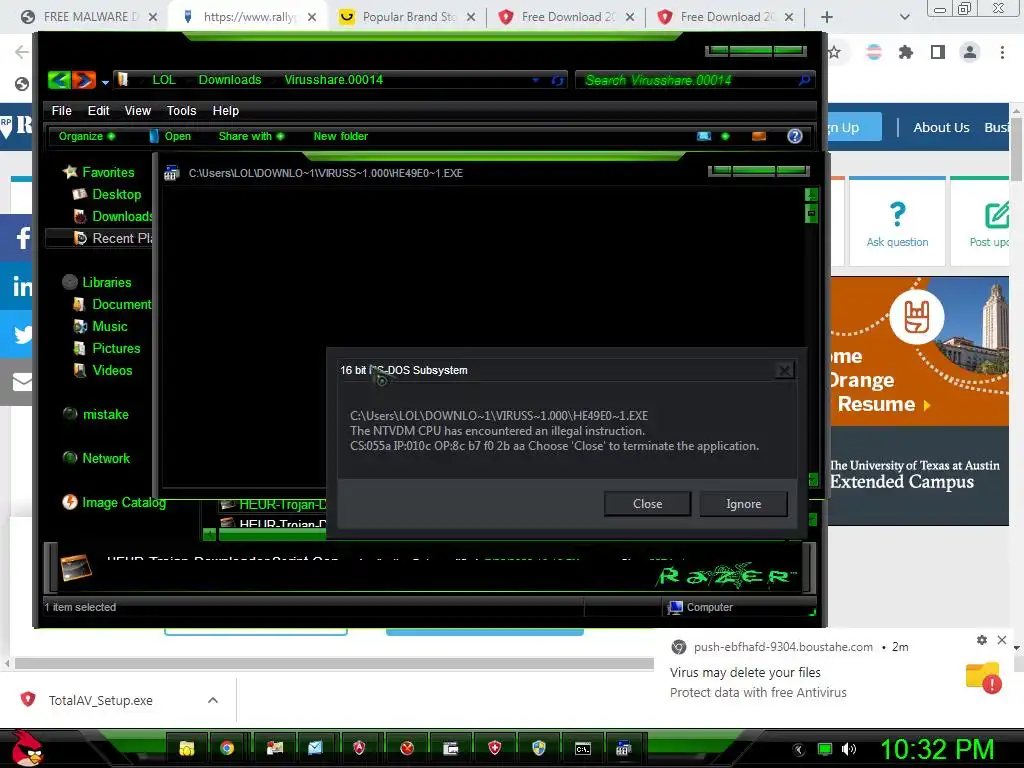This screenshot has width=1024, height=768.
Task: Click the Computer status bar entry
Action: point(700,607)
